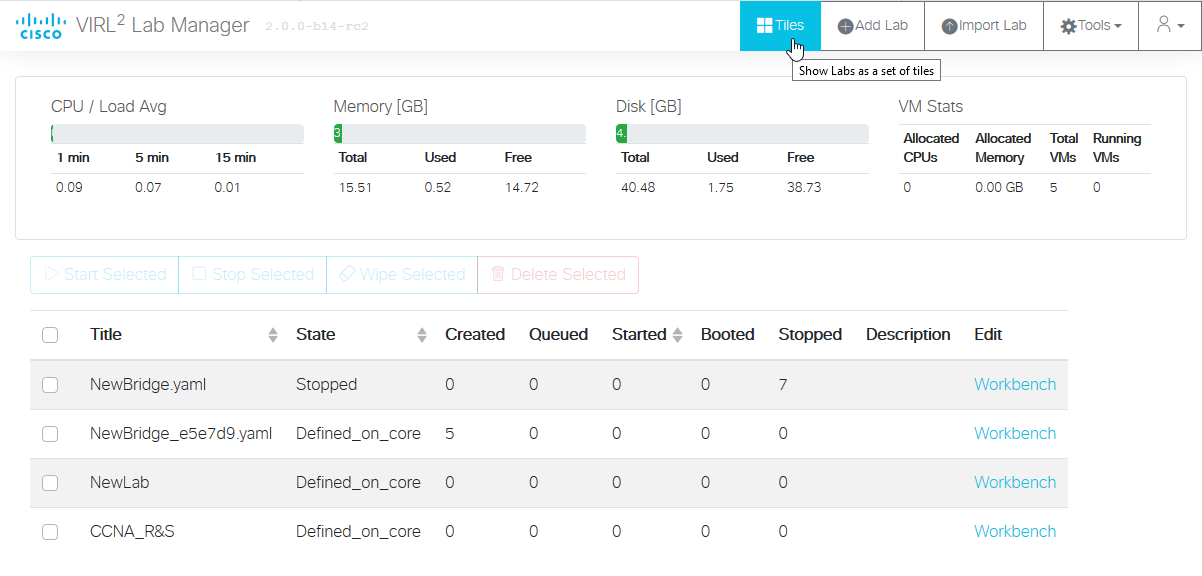Click the Defined_on_core state of NewLab
The height and width of the screenshot is (576, 1202).
[x=358, y=482]
